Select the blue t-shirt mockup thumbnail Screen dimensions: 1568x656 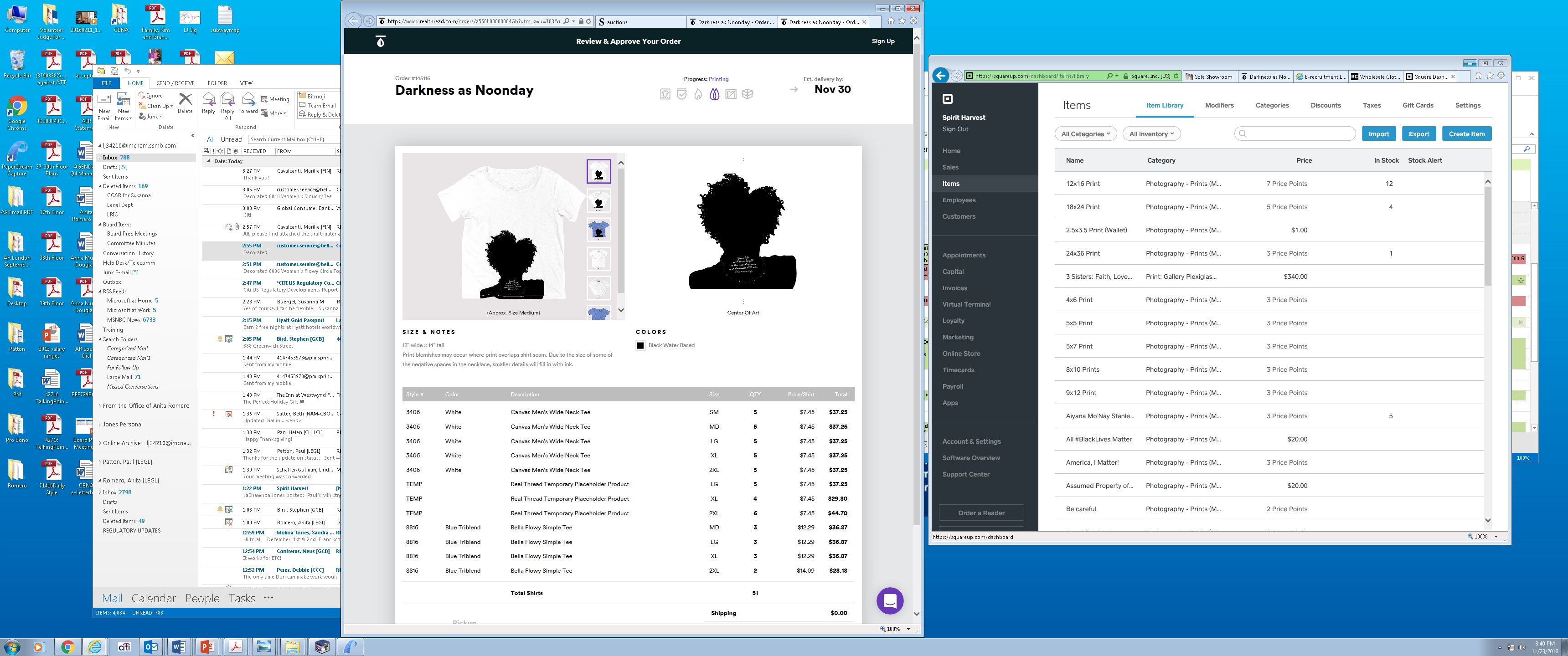(x=598, y=230)
